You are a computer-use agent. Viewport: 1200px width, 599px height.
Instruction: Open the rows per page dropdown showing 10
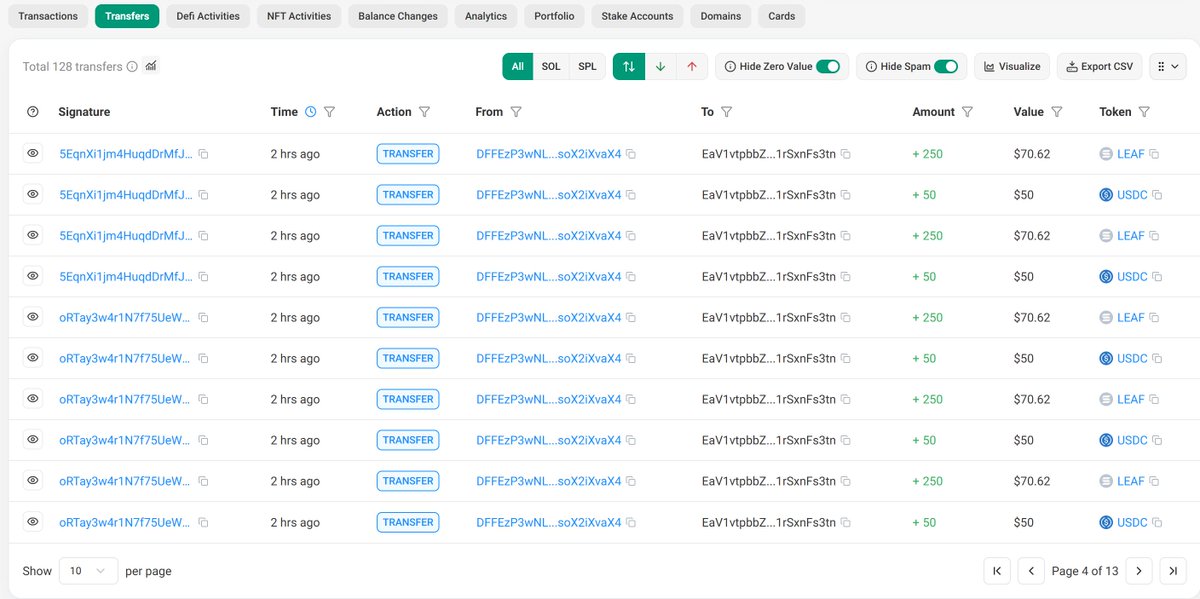pos(88,571)
